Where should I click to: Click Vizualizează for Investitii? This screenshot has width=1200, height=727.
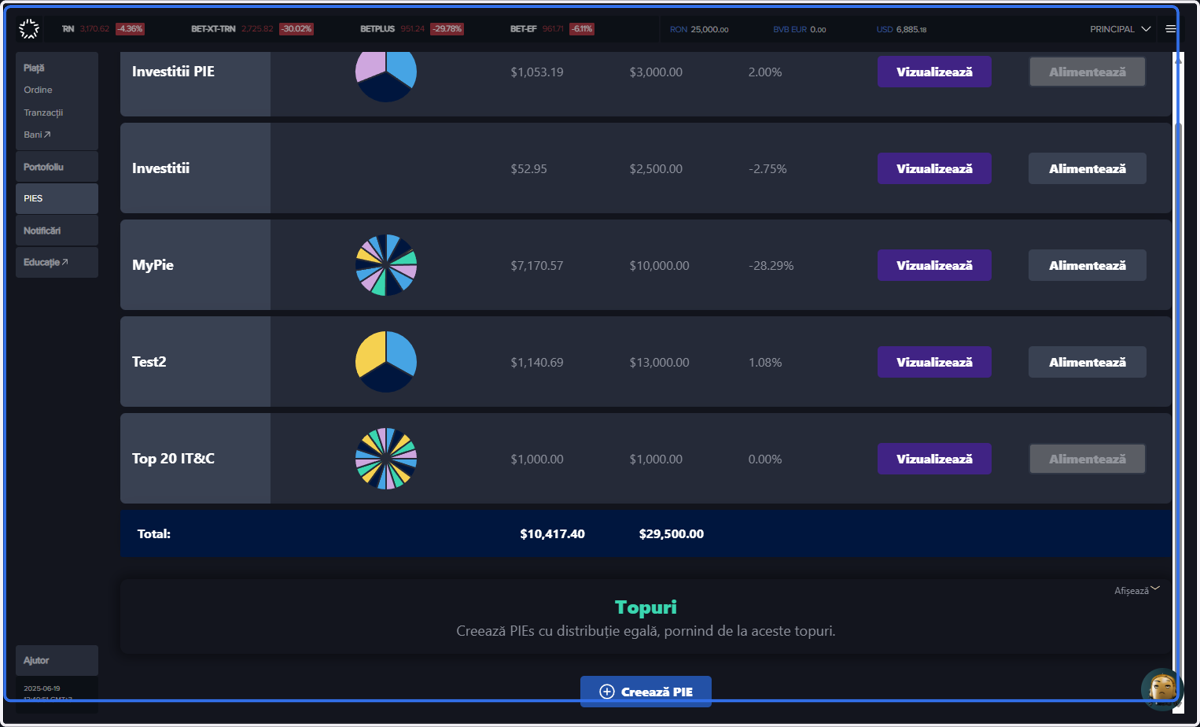click(x=934, y=168)
